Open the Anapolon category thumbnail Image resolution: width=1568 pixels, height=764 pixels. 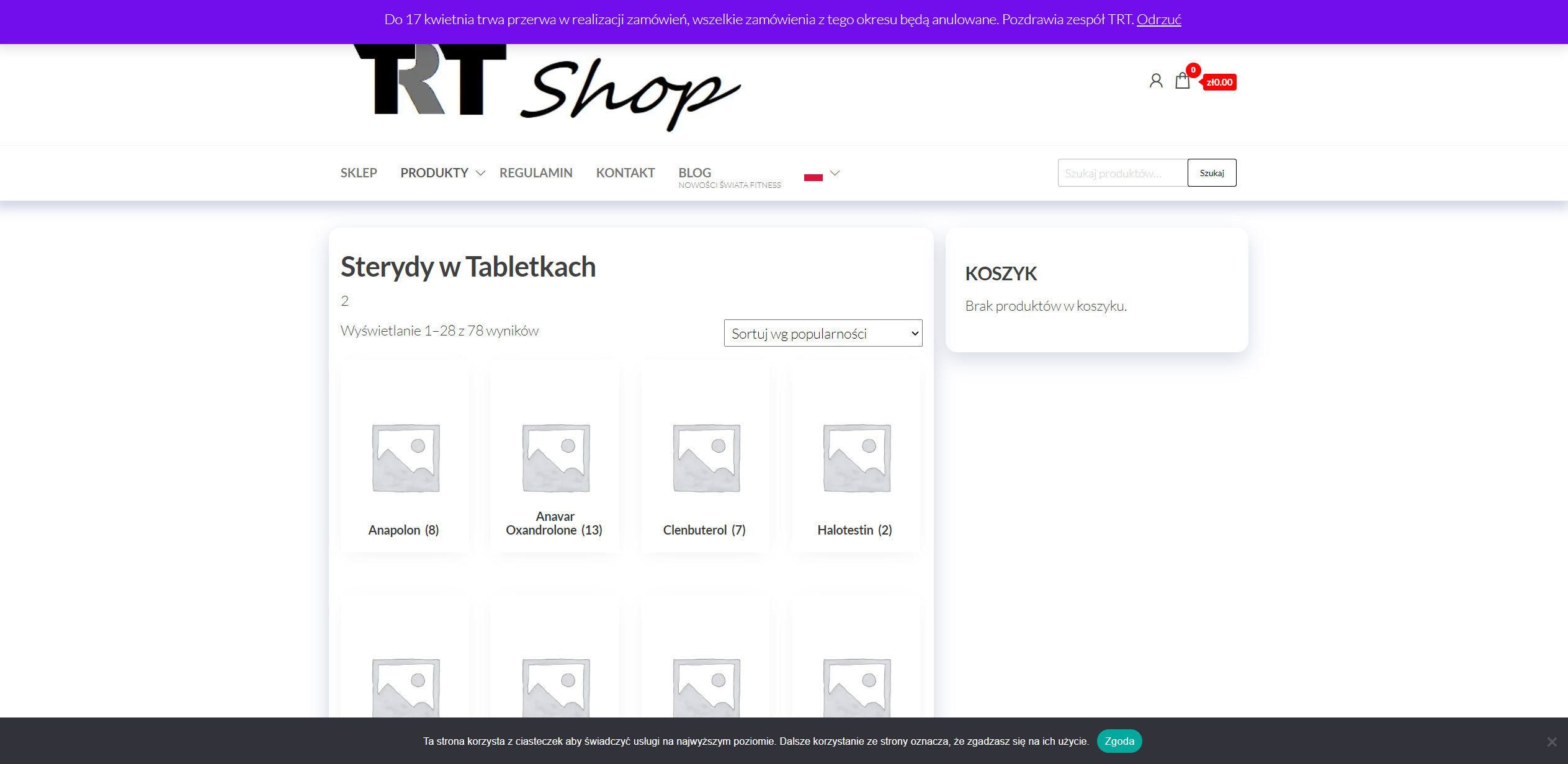405,458
